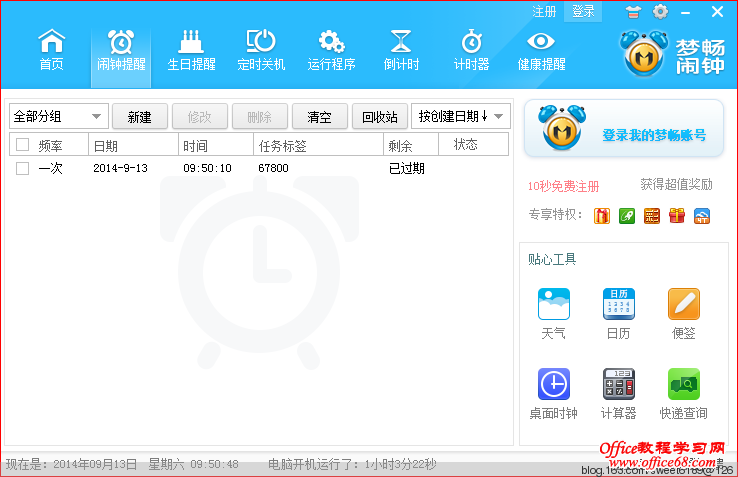The height and width of the screenshot is (477, 738).
Task: Select the 09:50:10 time cell
Action: (207, 168)
